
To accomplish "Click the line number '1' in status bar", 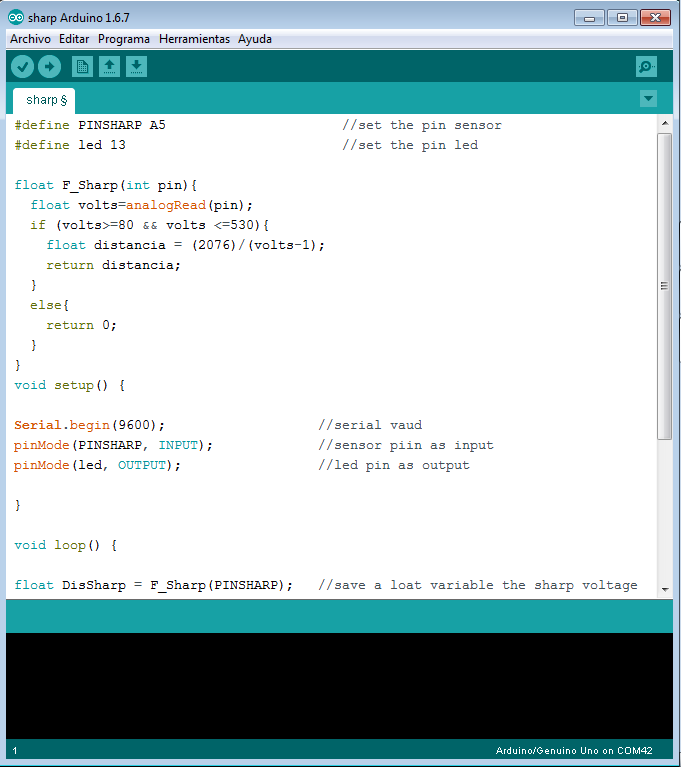I will tap(15, 751).
